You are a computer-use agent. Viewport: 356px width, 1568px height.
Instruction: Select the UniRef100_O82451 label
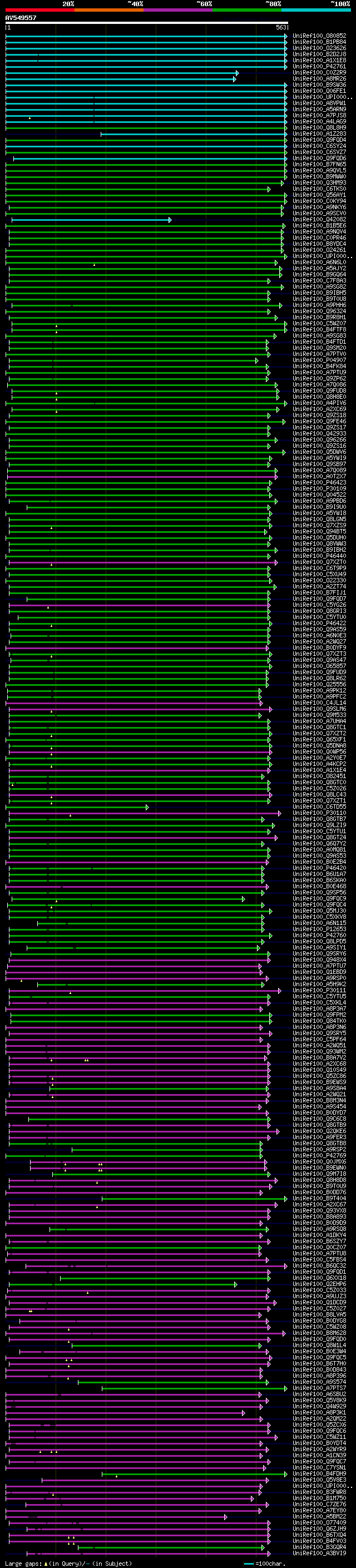(x=319, y=776)
